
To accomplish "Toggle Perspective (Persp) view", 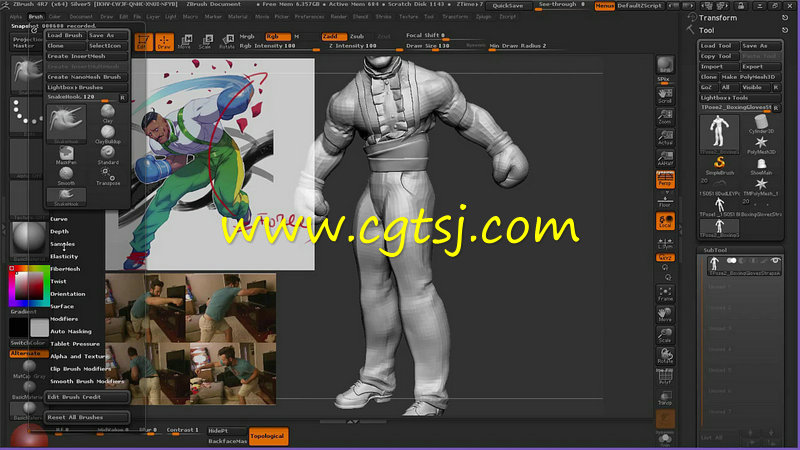I will 665,180.
